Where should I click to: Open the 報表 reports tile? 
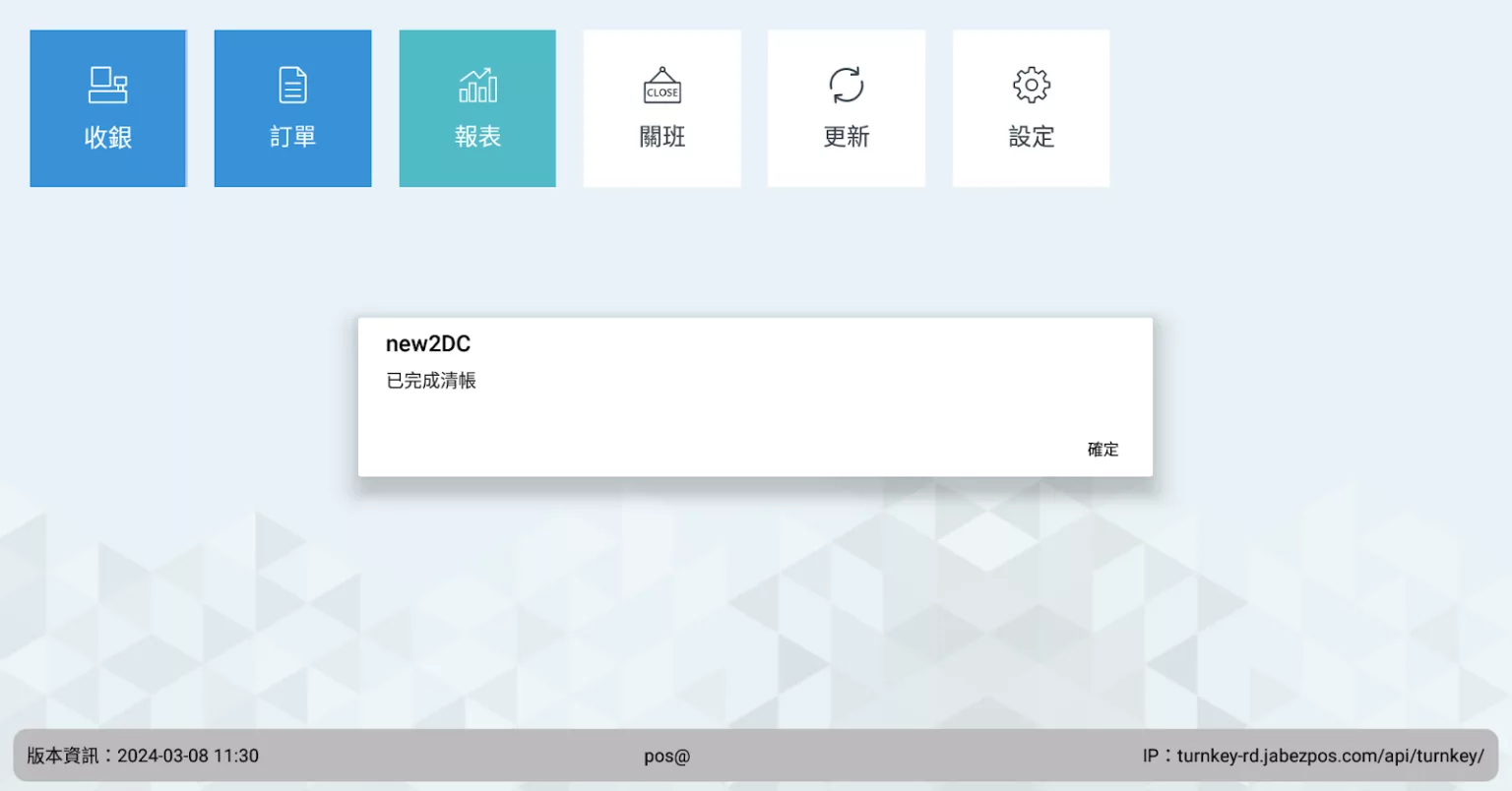click(477, 108)
